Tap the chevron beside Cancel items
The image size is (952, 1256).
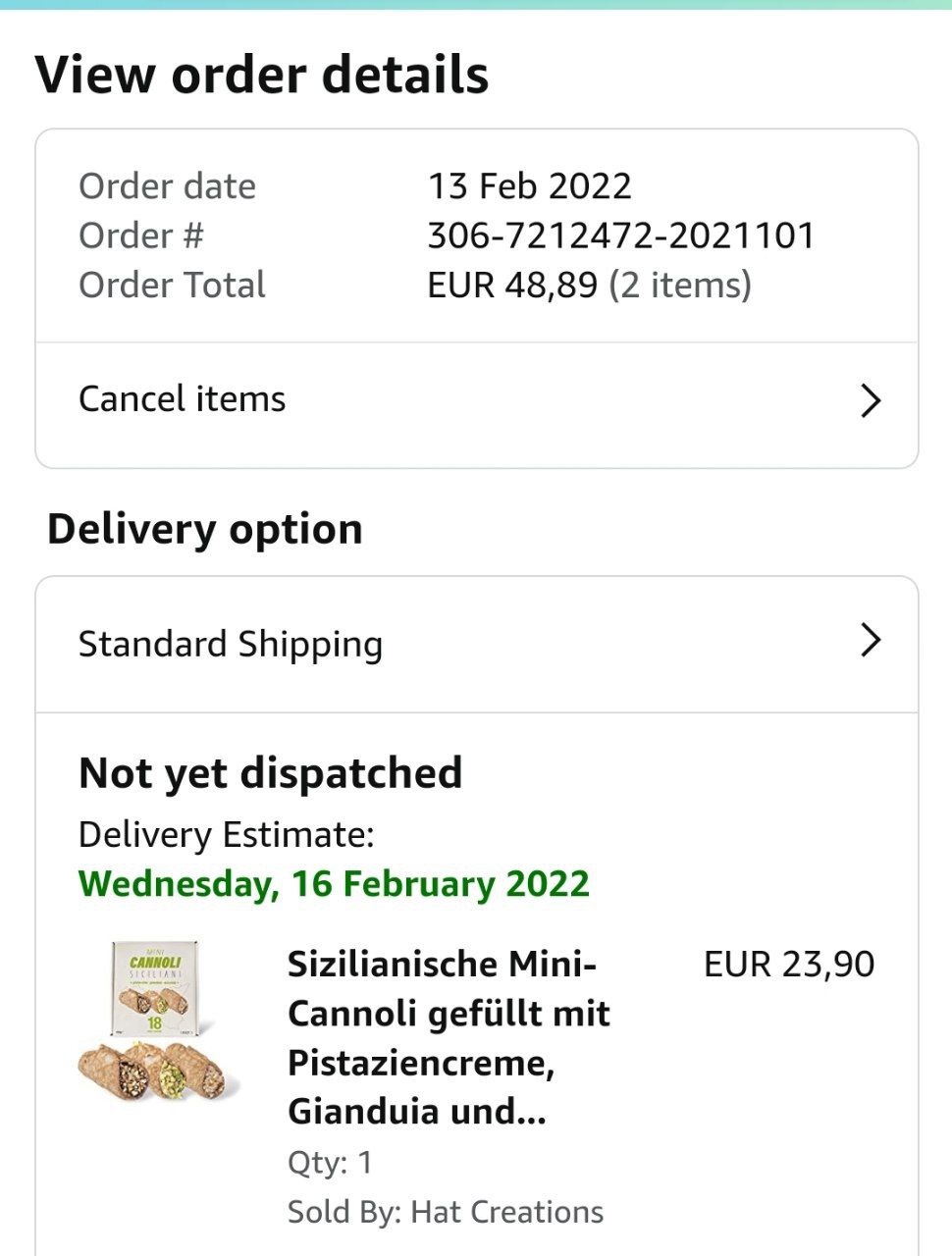(870, 400)
